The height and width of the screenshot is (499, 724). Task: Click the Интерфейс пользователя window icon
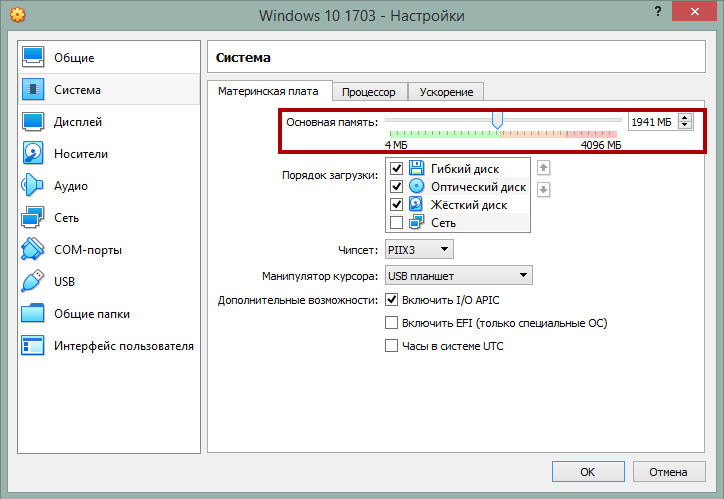click(33, 345)
